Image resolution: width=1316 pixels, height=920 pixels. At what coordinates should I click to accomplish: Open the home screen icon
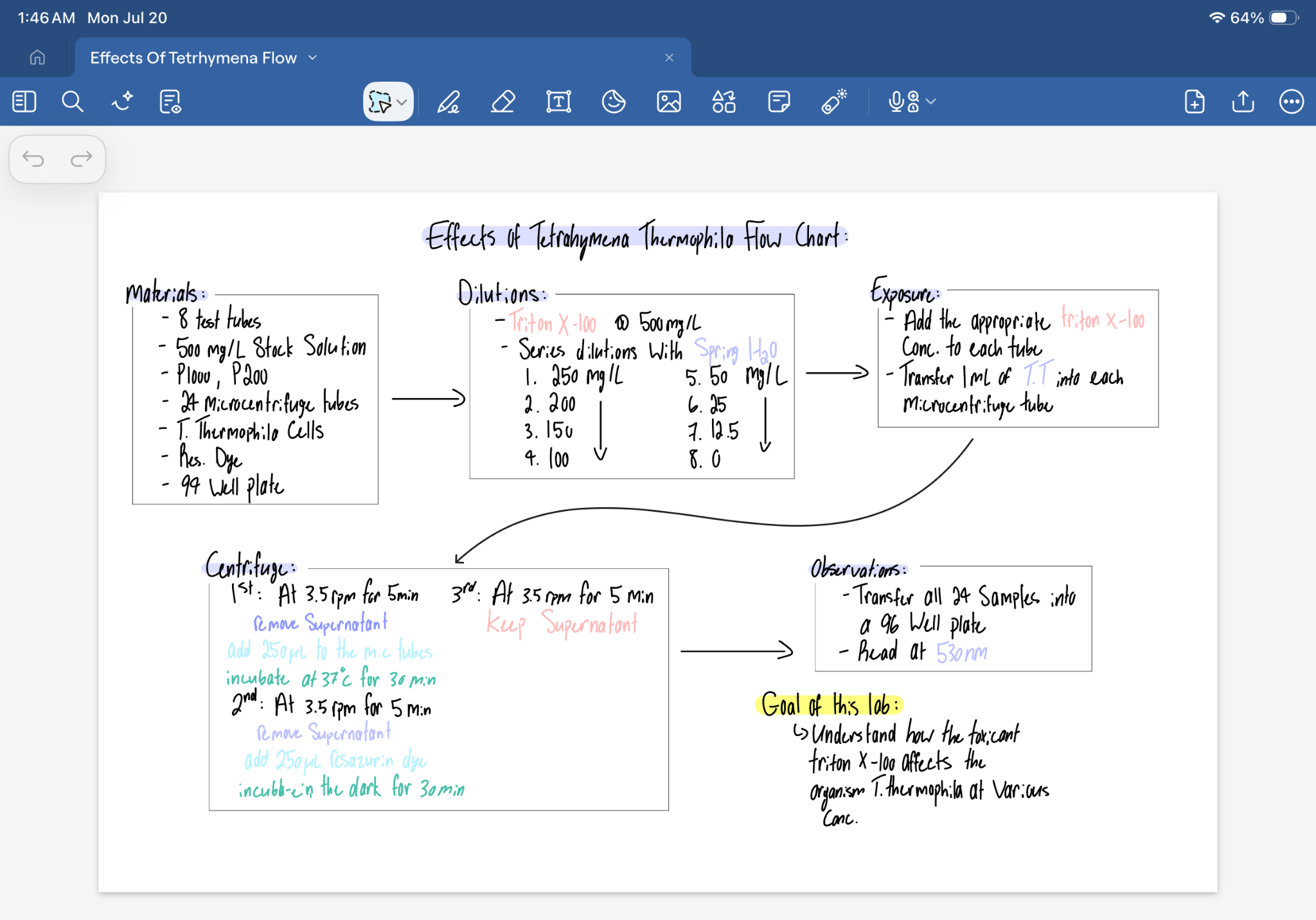pyautogui.click(x=37, y=58)
